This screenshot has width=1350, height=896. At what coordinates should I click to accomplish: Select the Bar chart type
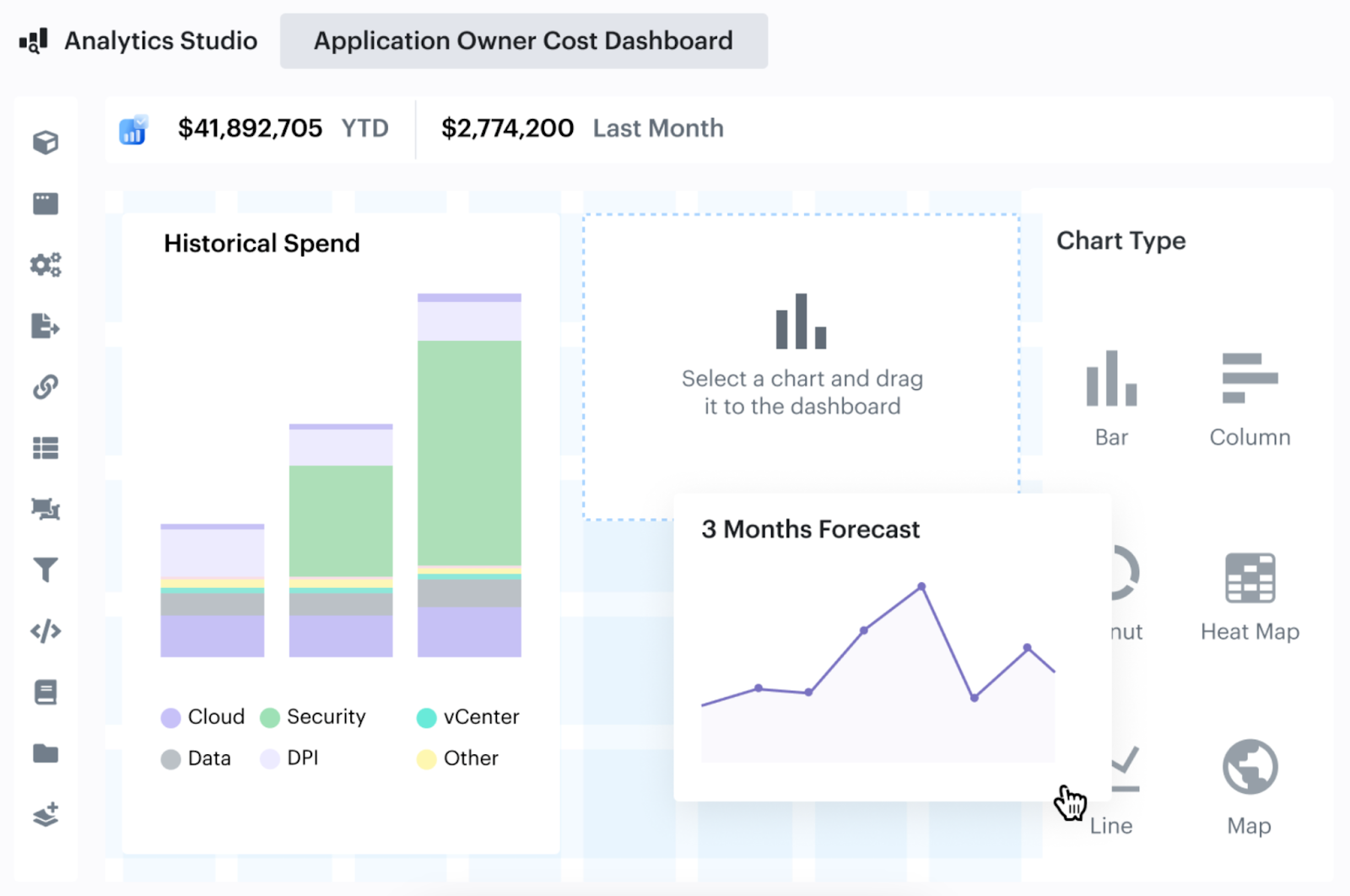pos(1111,399)
